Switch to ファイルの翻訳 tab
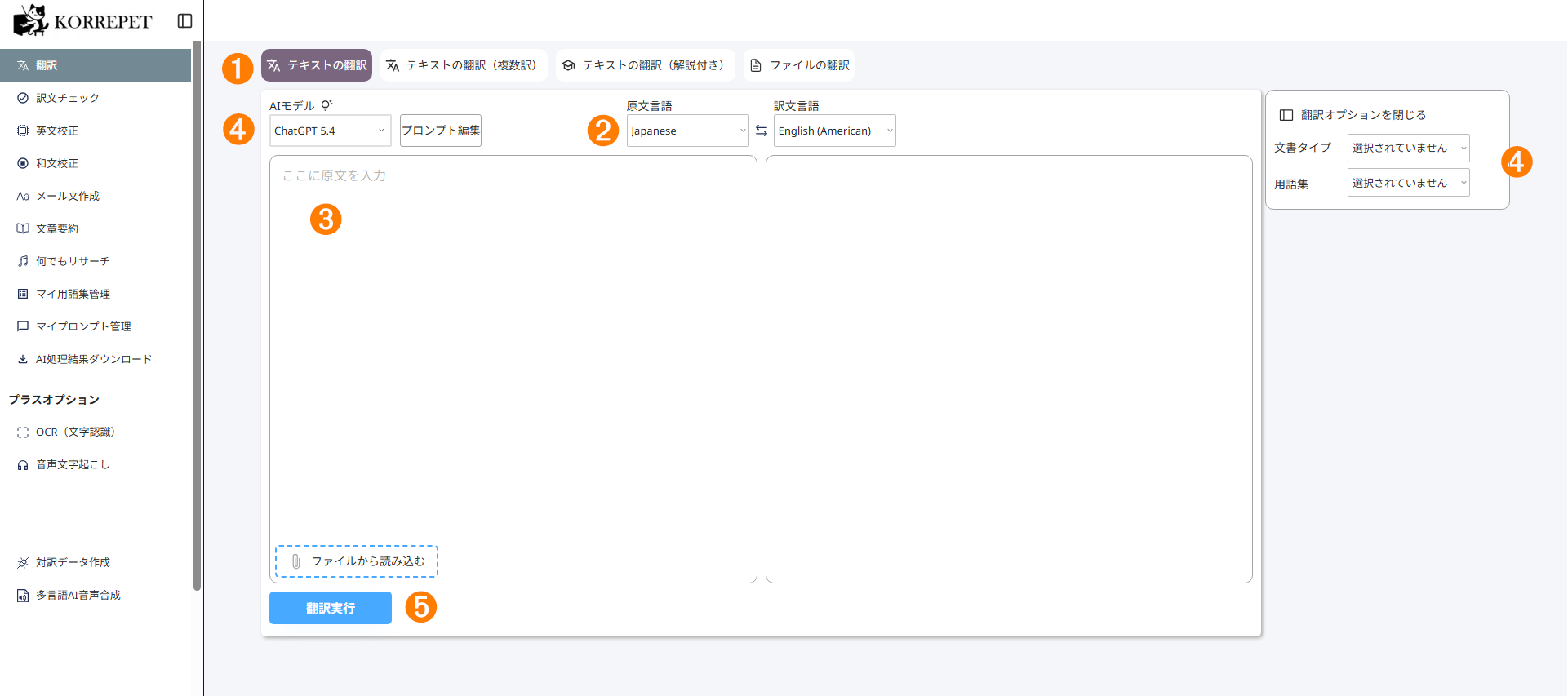 coord(799,65)
